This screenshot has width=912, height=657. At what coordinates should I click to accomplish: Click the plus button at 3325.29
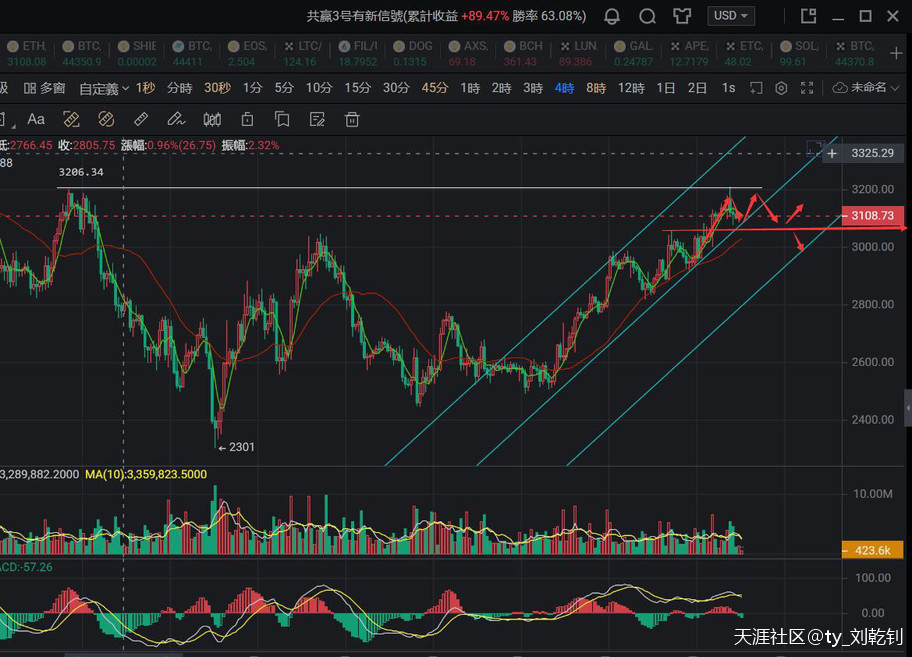pos(832,153)
